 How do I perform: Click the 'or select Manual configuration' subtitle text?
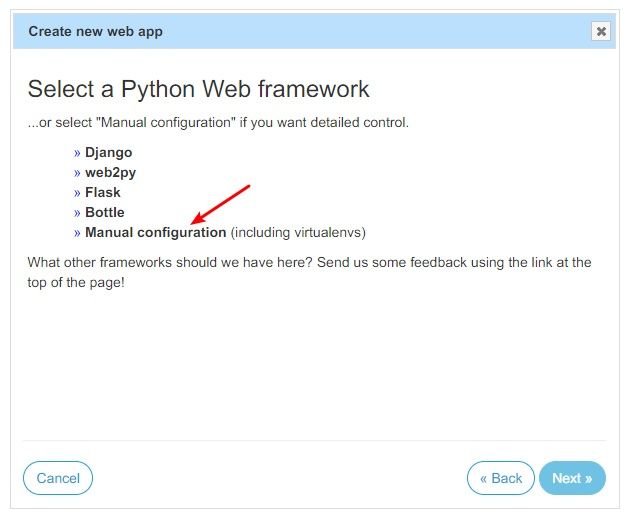click(218, 123)
